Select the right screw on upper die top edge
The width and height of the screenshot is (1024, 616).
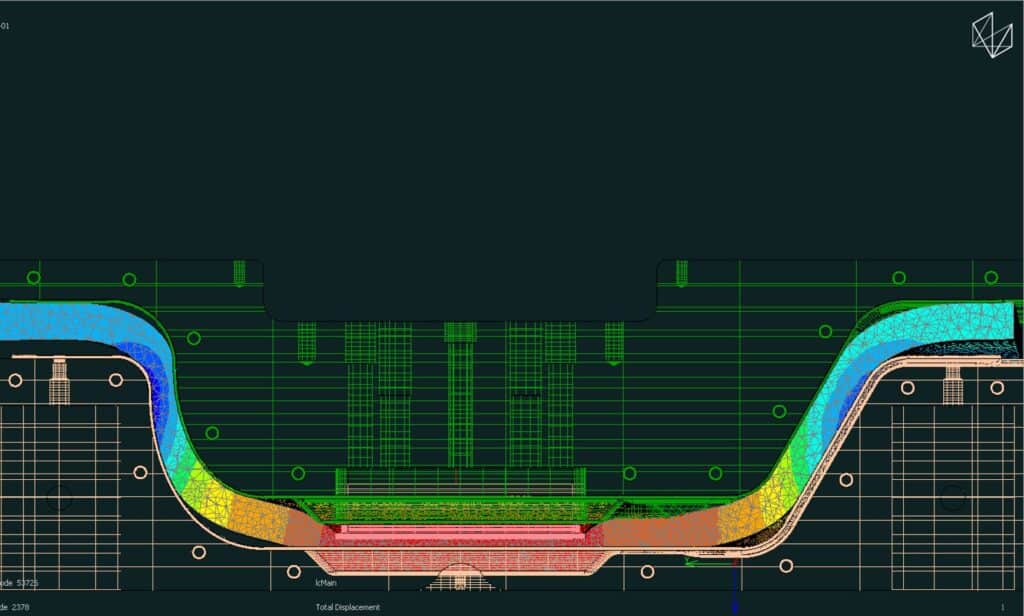pyautogui.click(x=681, y=273)
